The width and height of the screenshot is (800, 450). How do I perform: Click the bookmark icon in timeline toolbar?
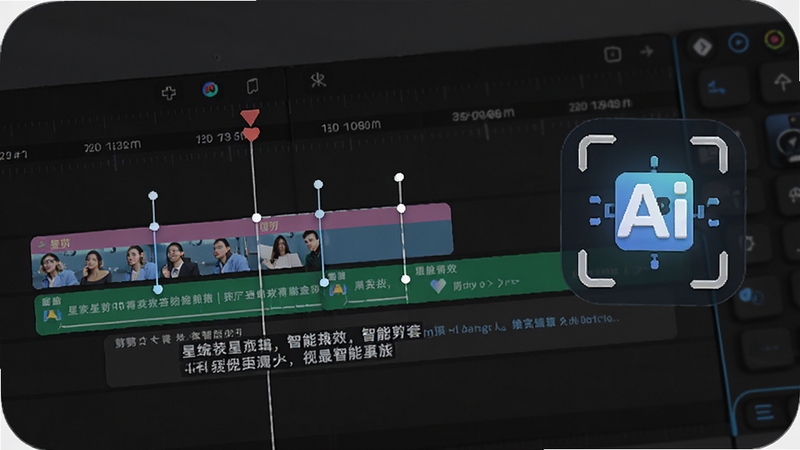(253, 86)
